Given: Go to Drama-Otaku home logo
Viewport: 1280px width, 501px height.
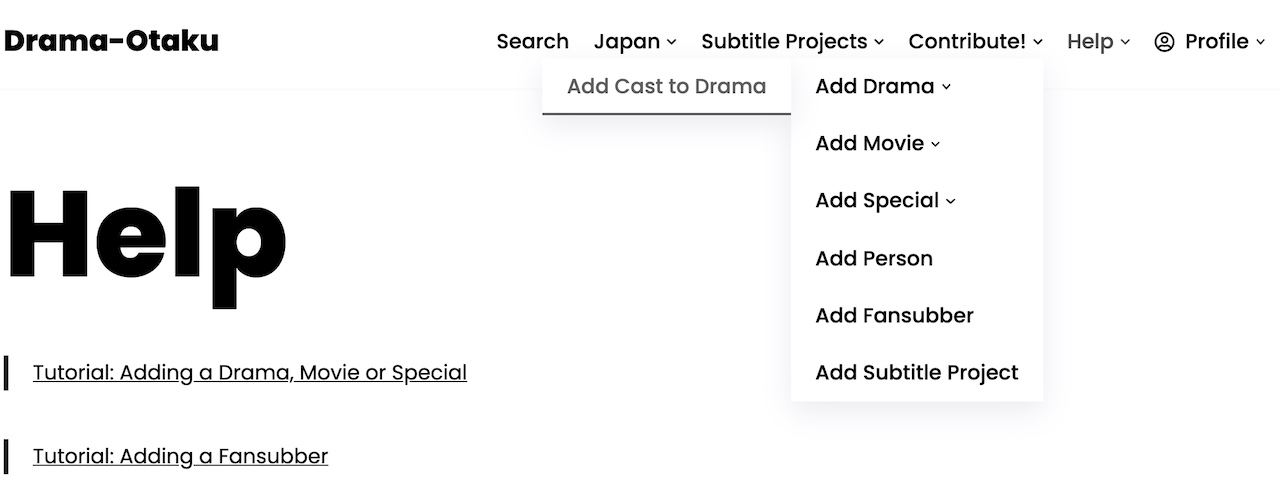Looking at the screenshot, I should [x=111, y=41].
